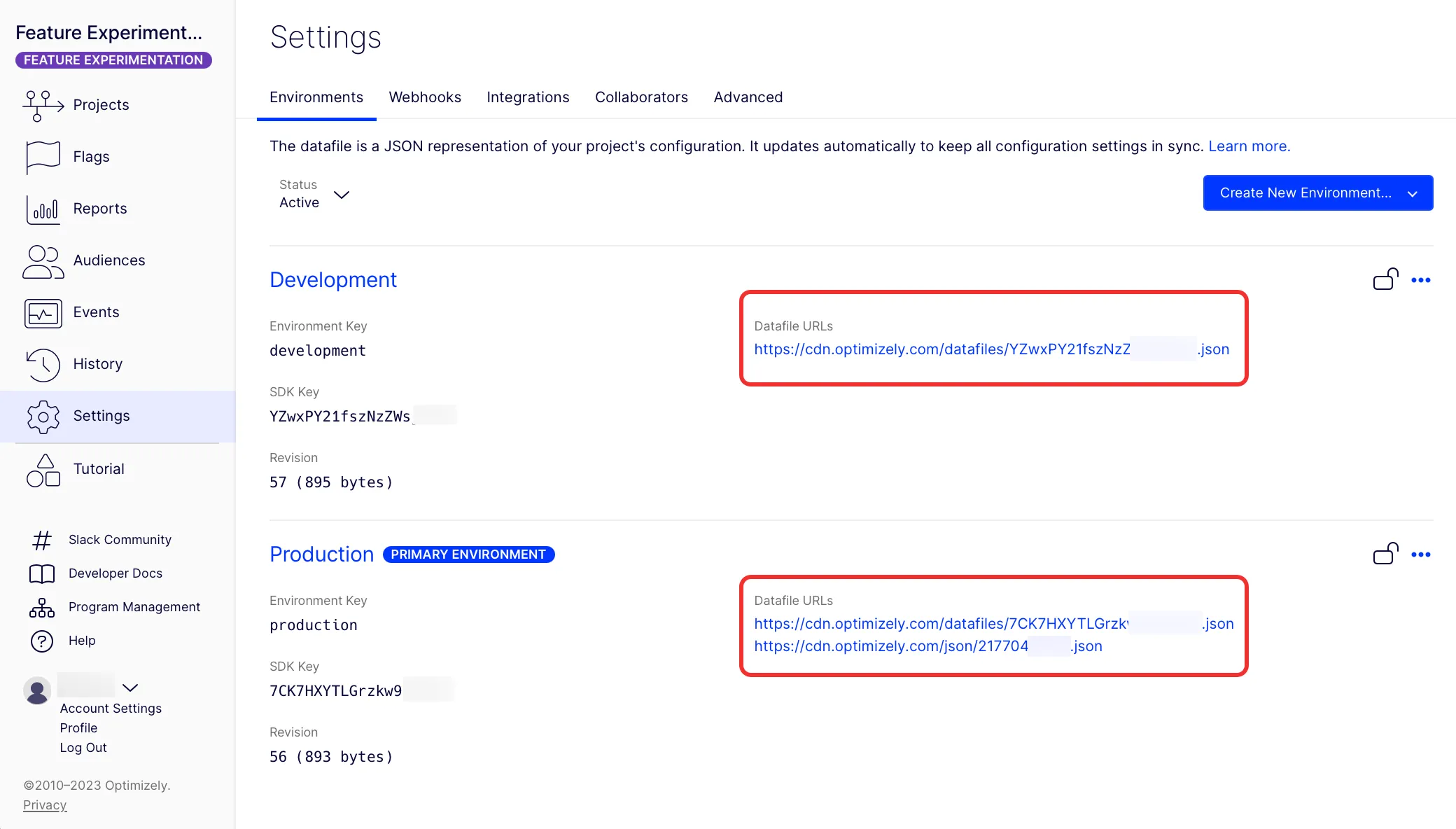Open the Create New Environment dropdown arrow

point(1413,193)
